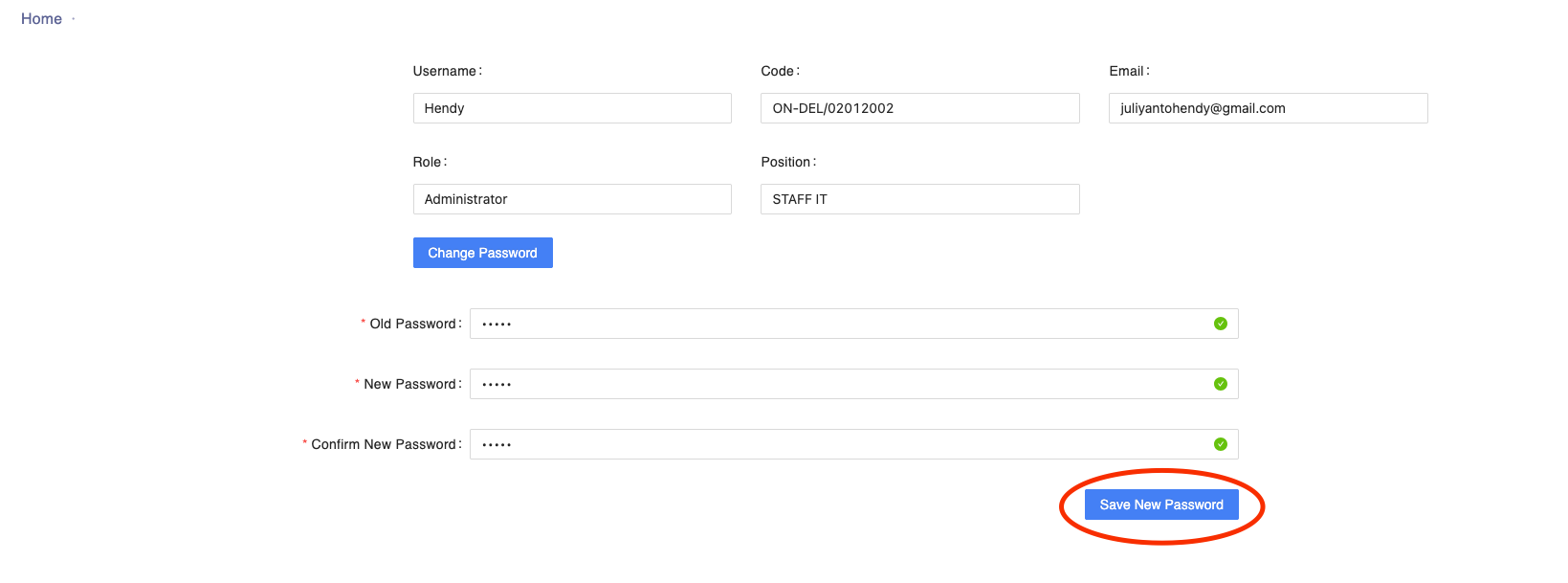1568x583 pixels.
Task: Click inside the Confirm New Password input
Action: [x=842, y=444]
